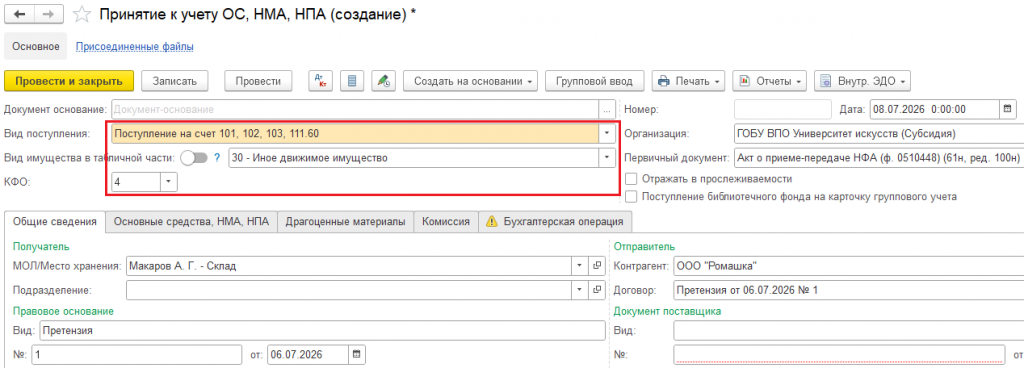This screenshot has height=368, width=1024.
Task: Click the green edit-with-clock toolbar icon
Action: [383, 81]
